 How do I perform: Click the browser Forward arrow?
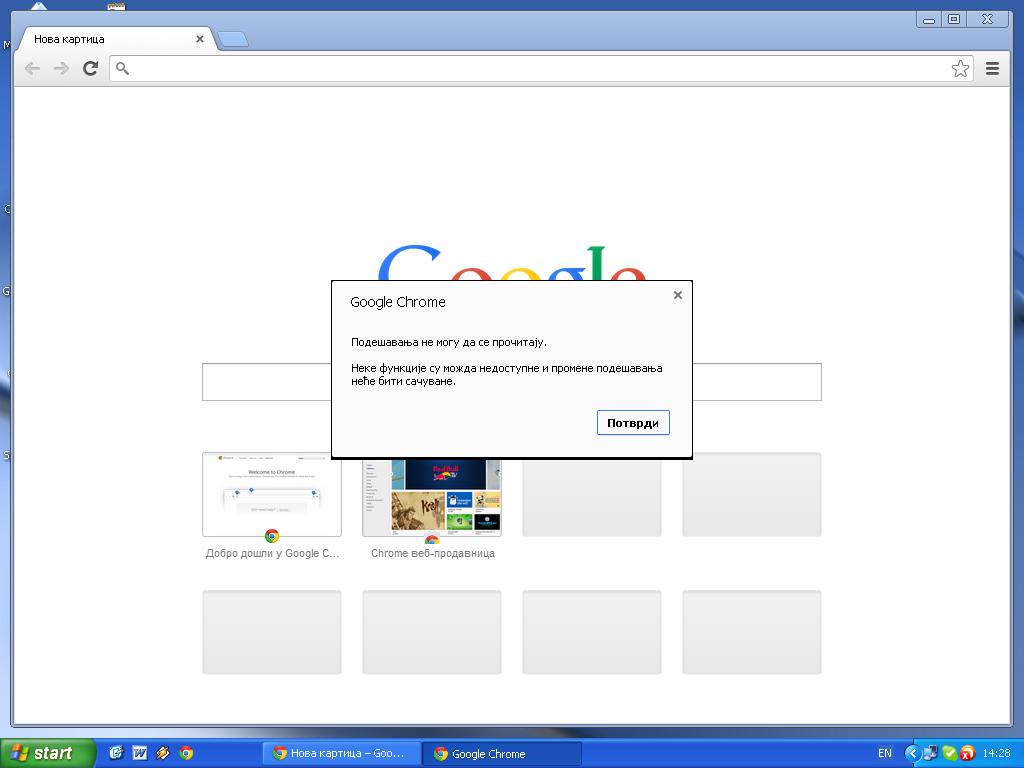coord(61,69)
